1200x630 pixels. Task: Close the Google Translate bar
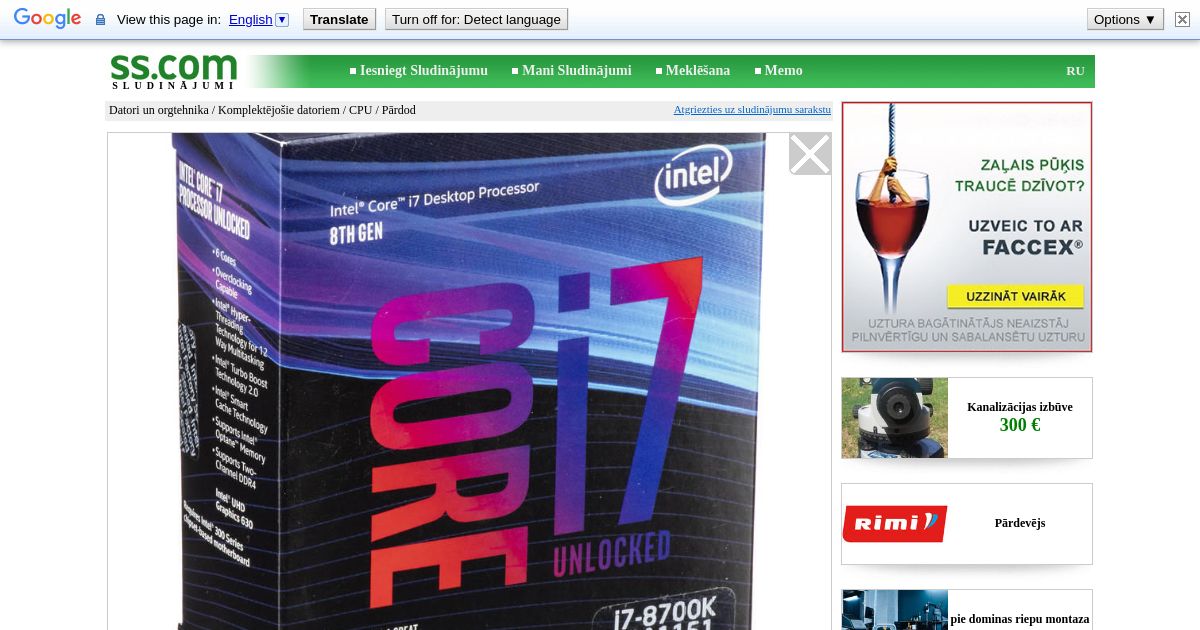click(1182, 19)
